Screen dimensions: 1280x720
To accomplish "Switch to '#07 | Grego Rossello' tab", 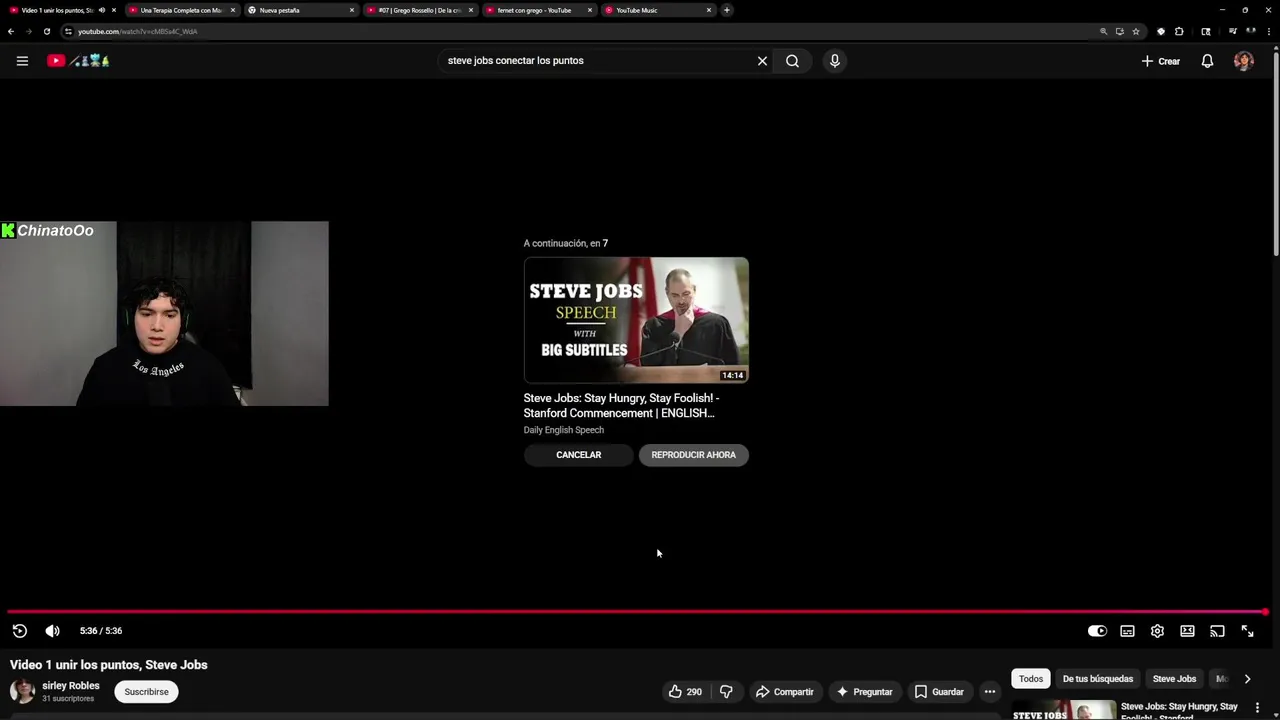I will click(419, 10).
